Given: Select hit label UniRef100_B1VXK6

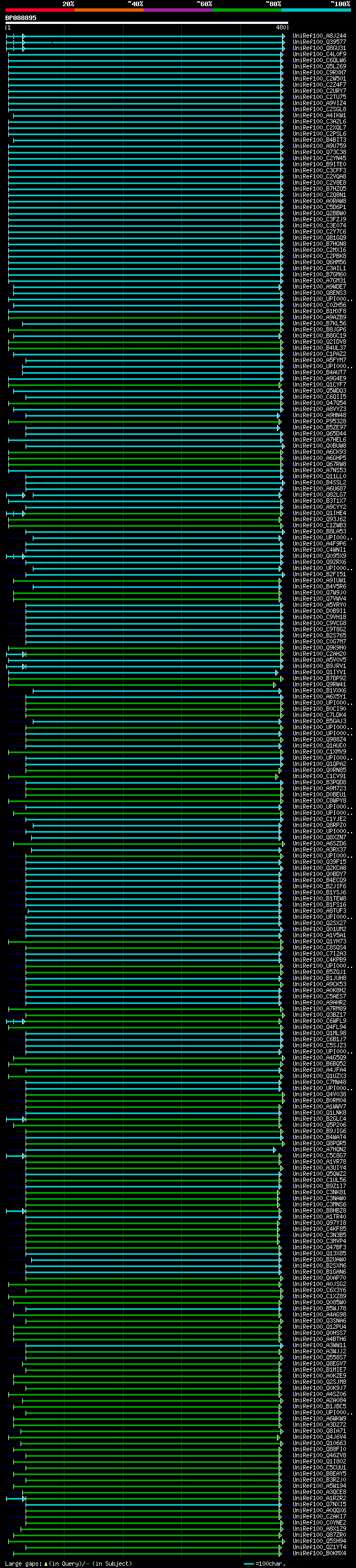Looking at the screenshot, I should pos(319,690).
